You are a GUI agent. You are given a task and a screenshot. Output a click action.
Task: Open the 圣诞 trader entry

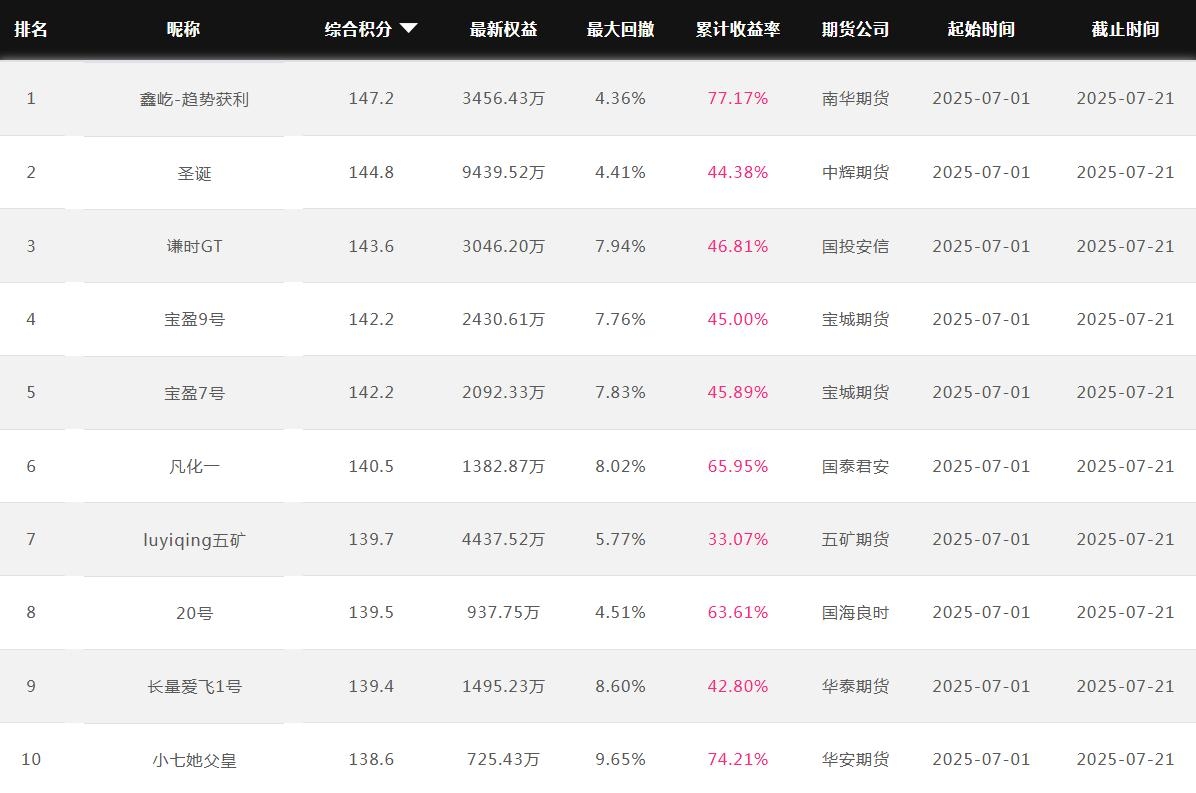[194, 173]
